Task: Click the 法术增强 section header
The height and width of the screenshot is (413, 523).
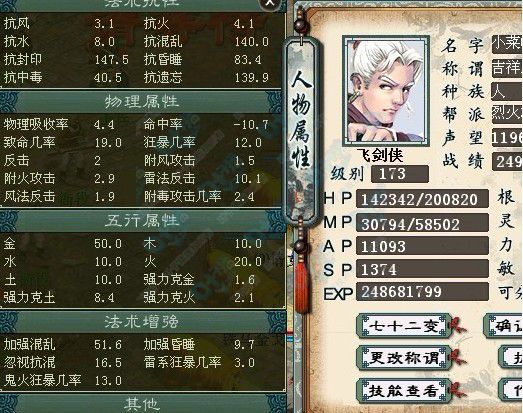Action: (x=143, y=322)
